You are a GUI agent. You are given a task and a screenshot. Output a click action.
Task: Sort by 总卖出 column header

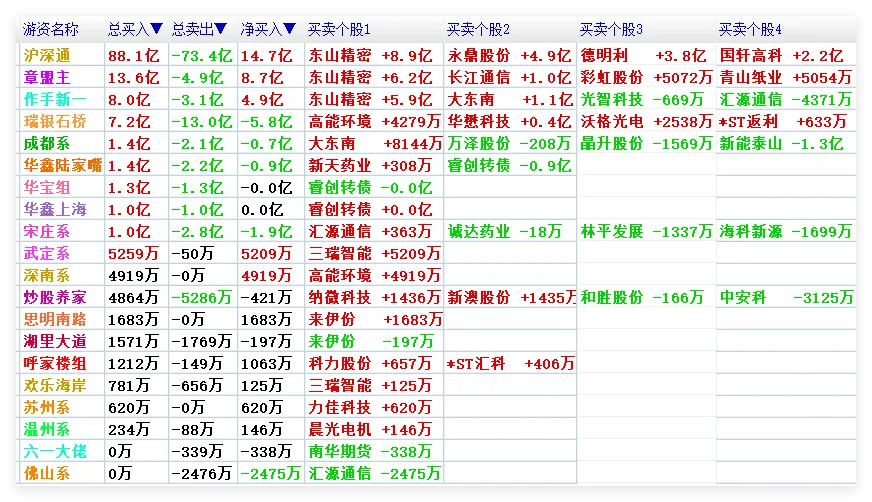pyautogui.click(x=200, y=29)
